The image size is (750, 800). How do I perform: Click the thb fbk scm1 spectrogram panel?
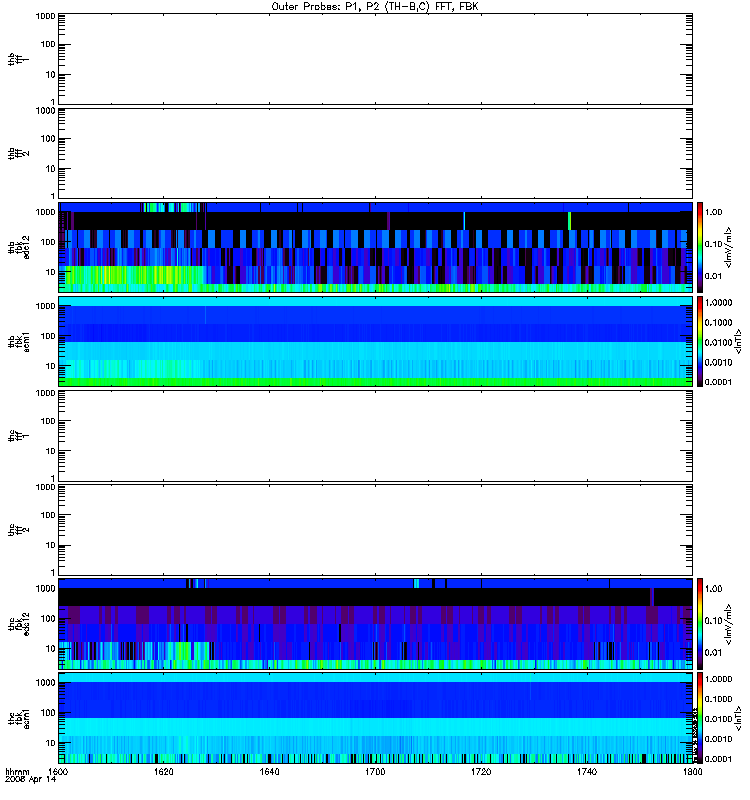375,341
